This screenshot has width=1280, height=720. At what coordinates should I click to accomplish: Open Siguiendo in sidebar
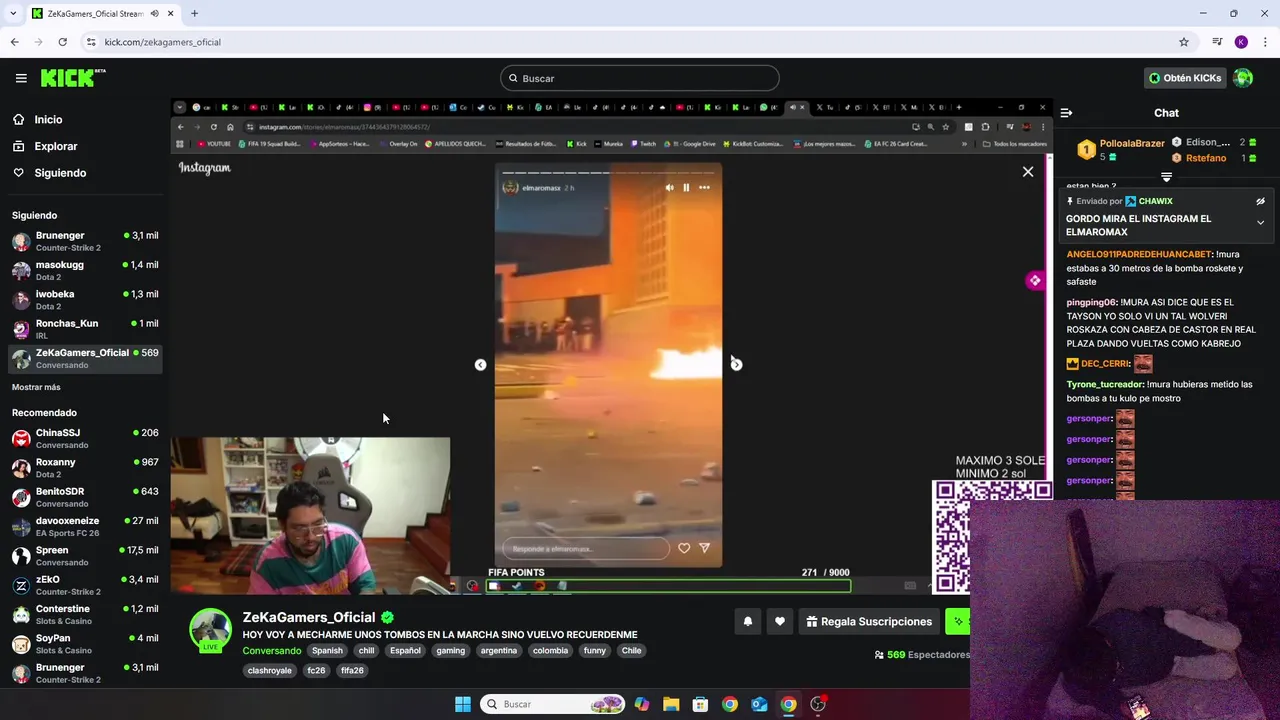click(60, 173)
